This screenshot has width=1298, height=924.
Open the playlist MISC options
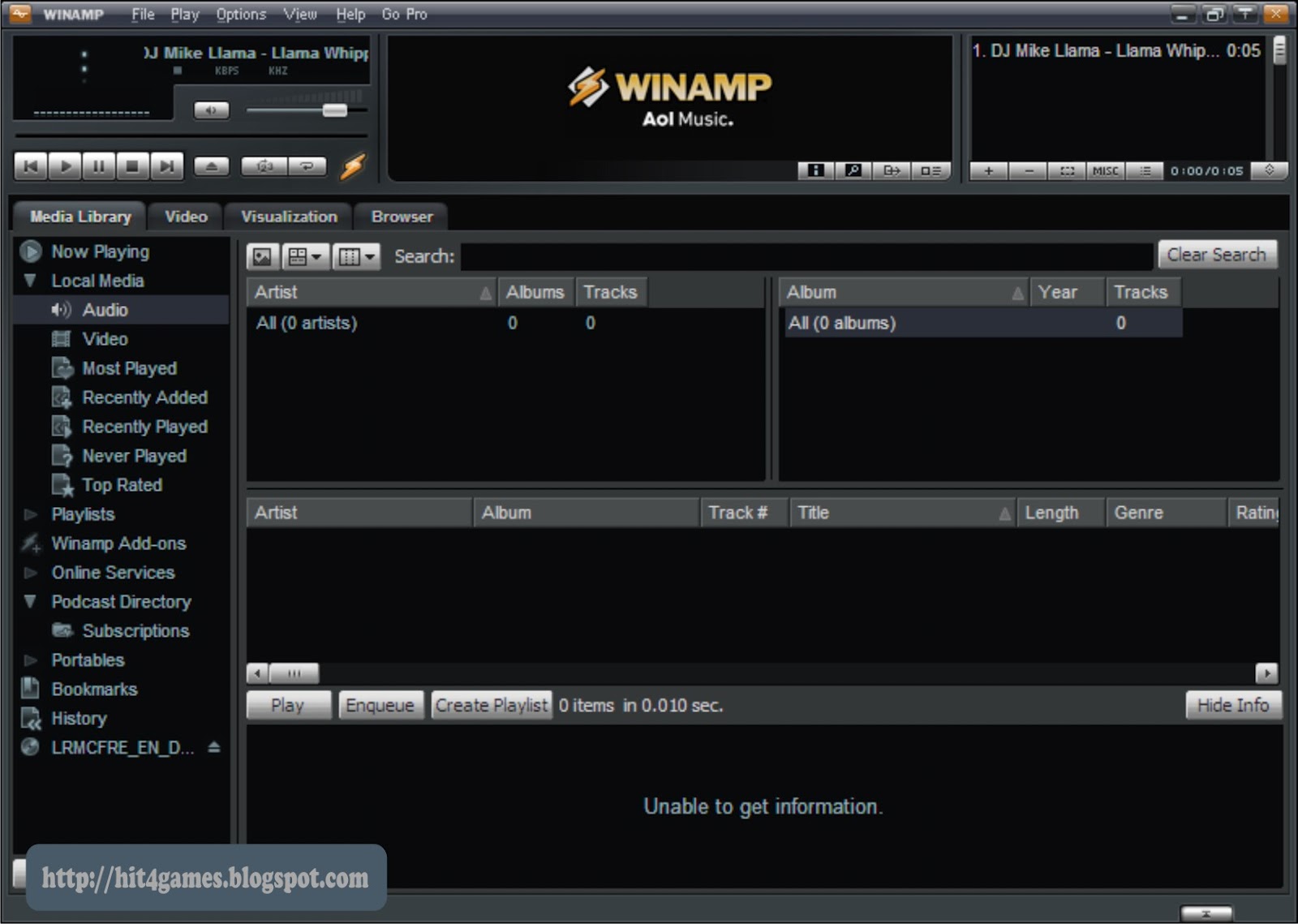[1105, 170]
